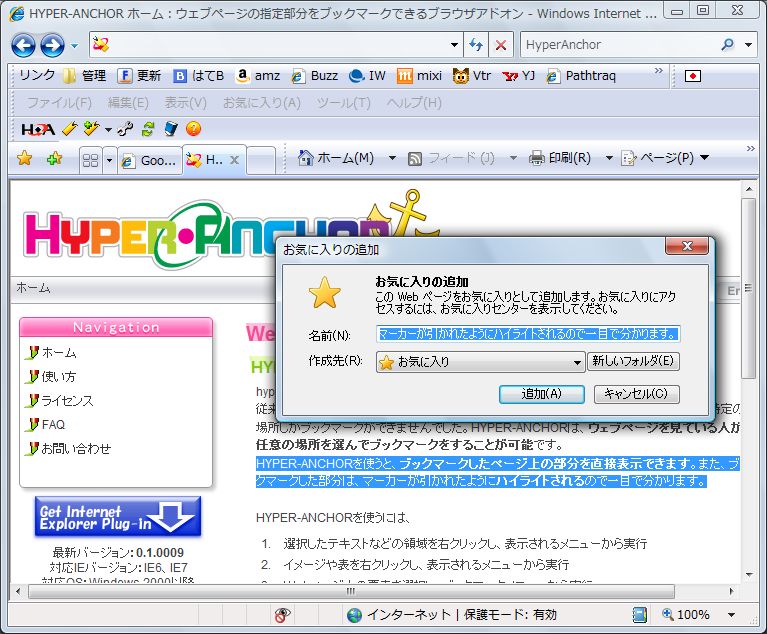Click the Japanese flag toolbar icon

(693, 76)
